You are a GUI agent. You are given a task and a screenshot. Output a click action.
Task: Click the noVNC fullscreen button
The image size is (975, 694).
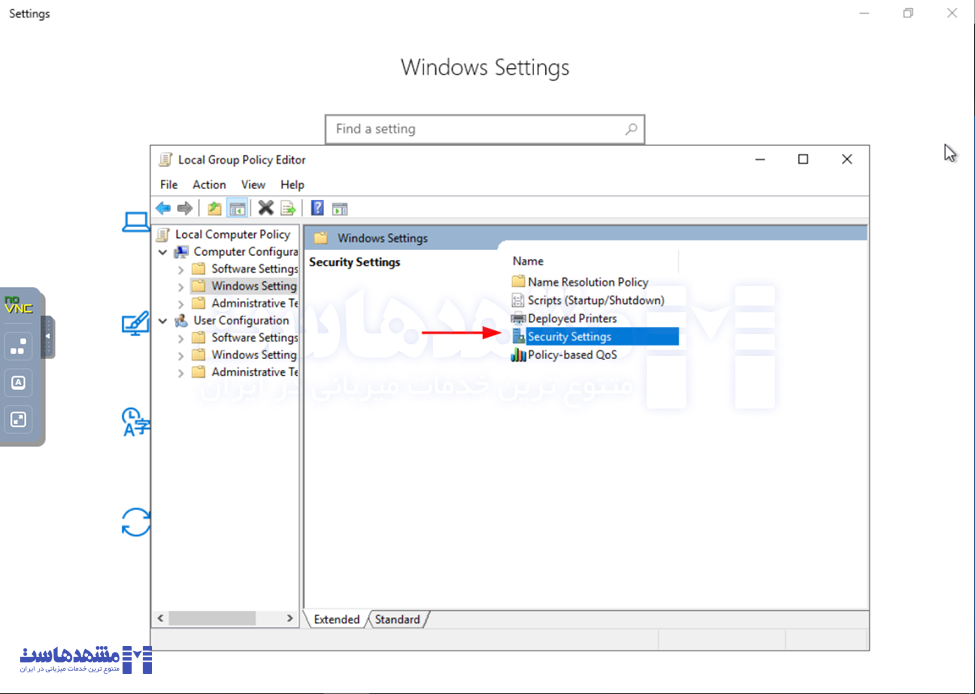(18, 419)
